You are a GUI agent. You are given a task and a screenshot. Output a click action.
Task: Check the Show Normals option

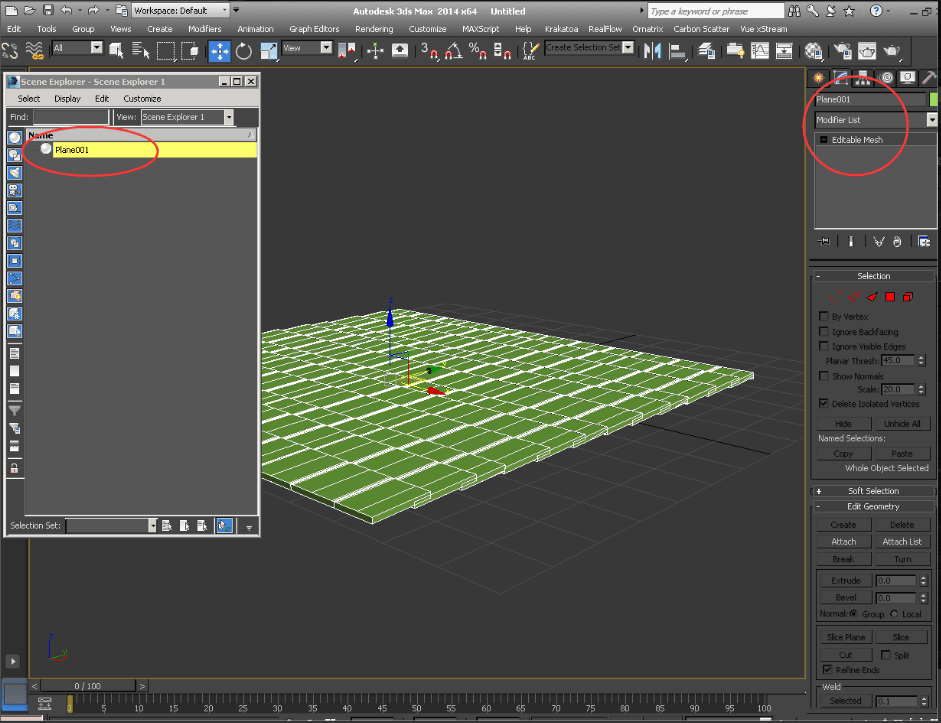pyautogui.click(x=823, y=376)
